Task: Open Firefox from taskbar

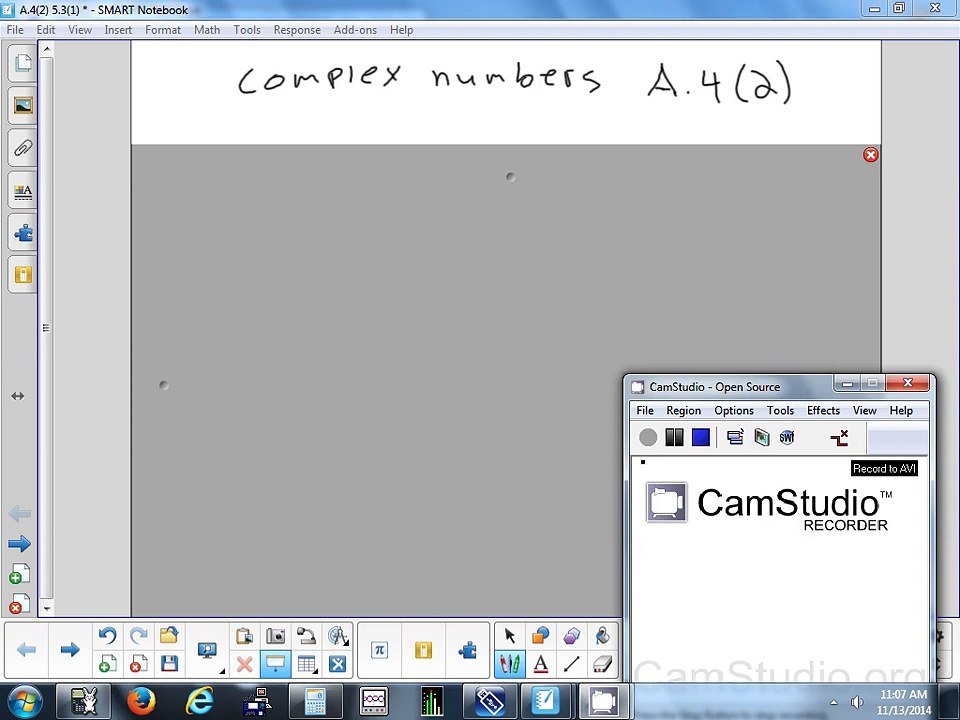Action: [141, 701]
